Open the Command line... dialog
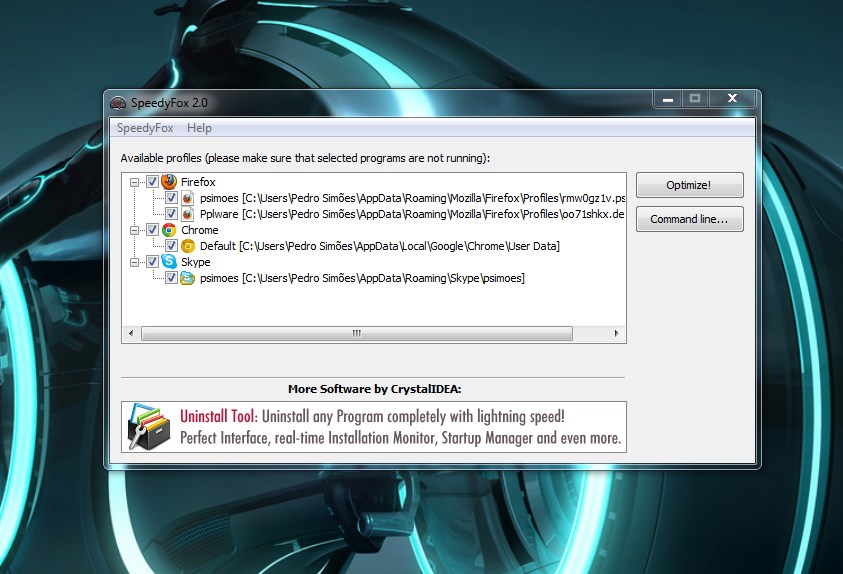The width and height of the screenshot is (843, 574). click(689, 219)
